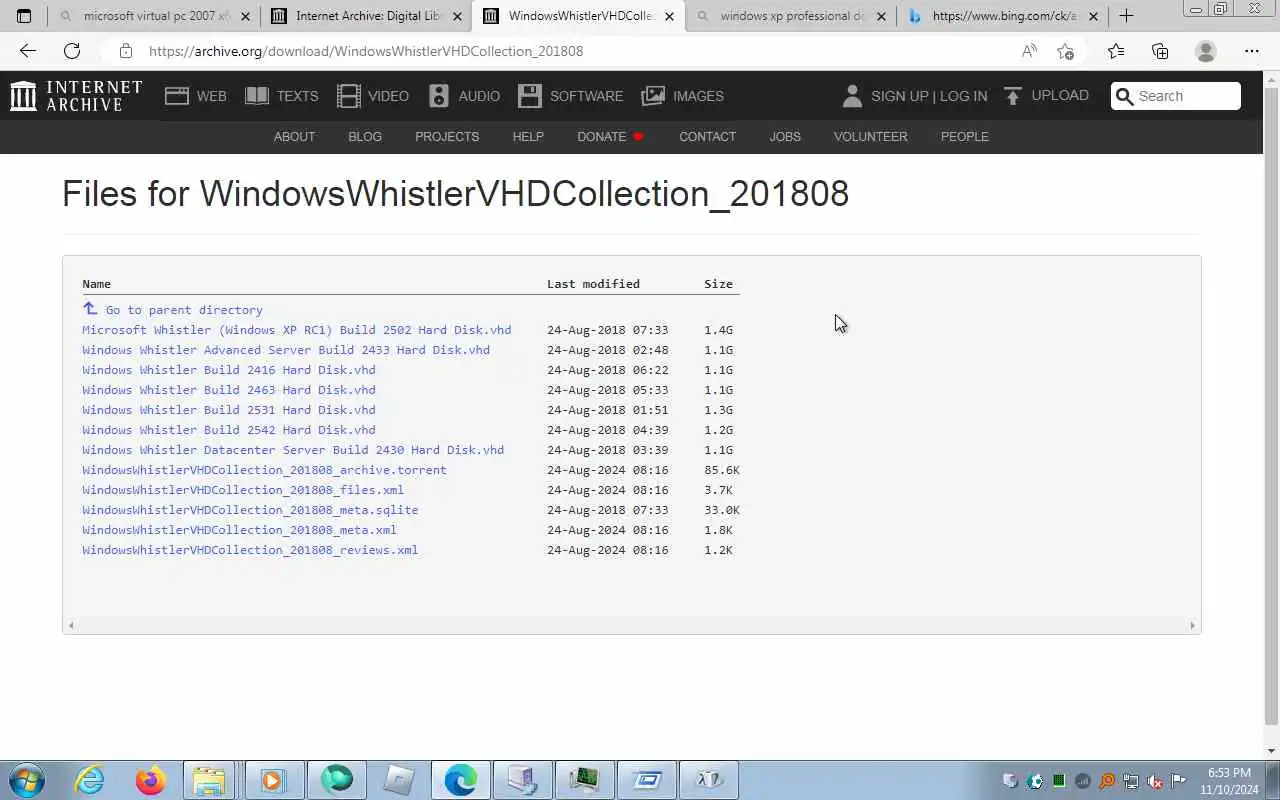Click the Internet Archive logo

point(76,96)
